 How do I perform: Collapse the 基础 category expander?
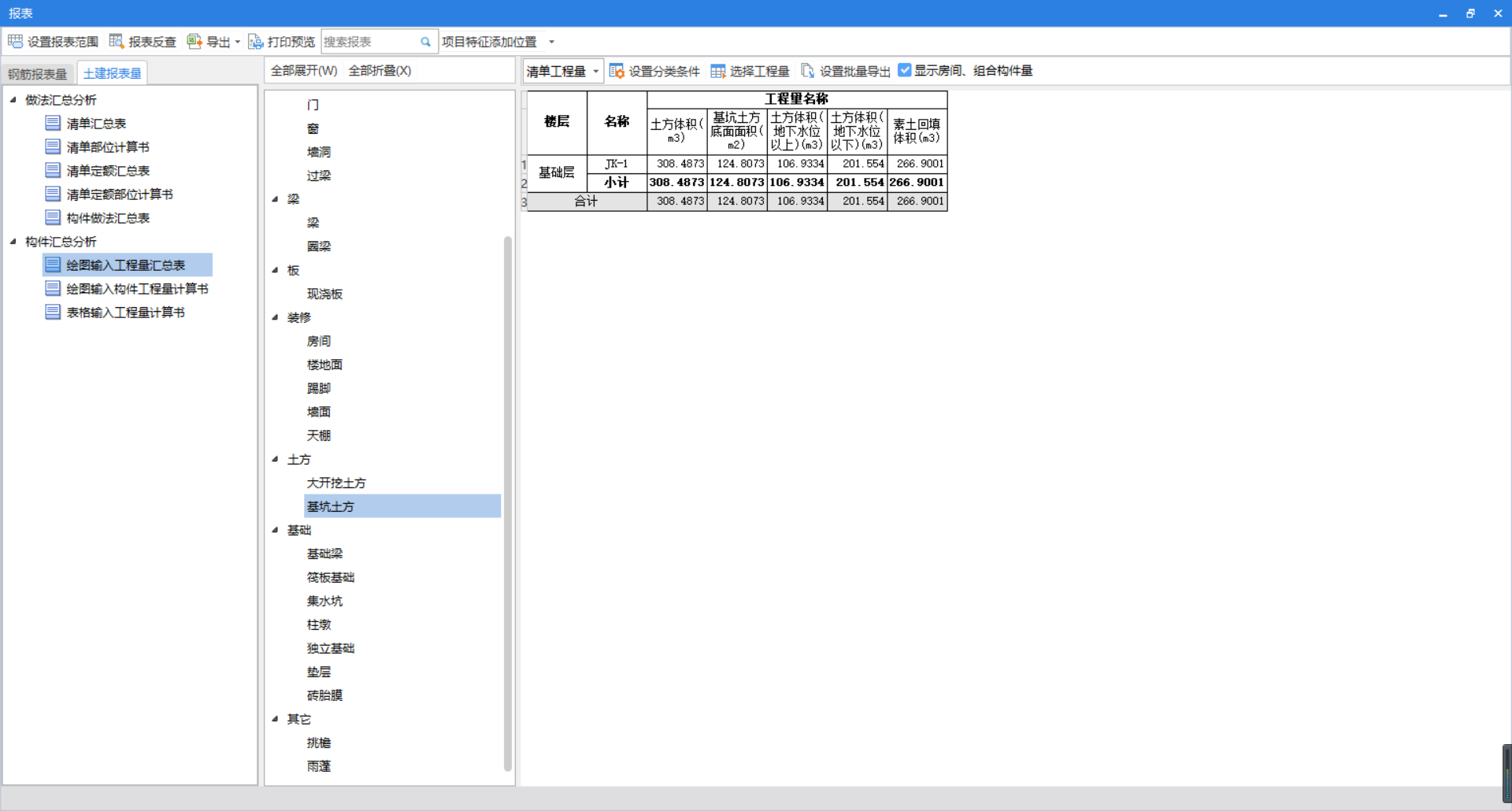point(275,529)
